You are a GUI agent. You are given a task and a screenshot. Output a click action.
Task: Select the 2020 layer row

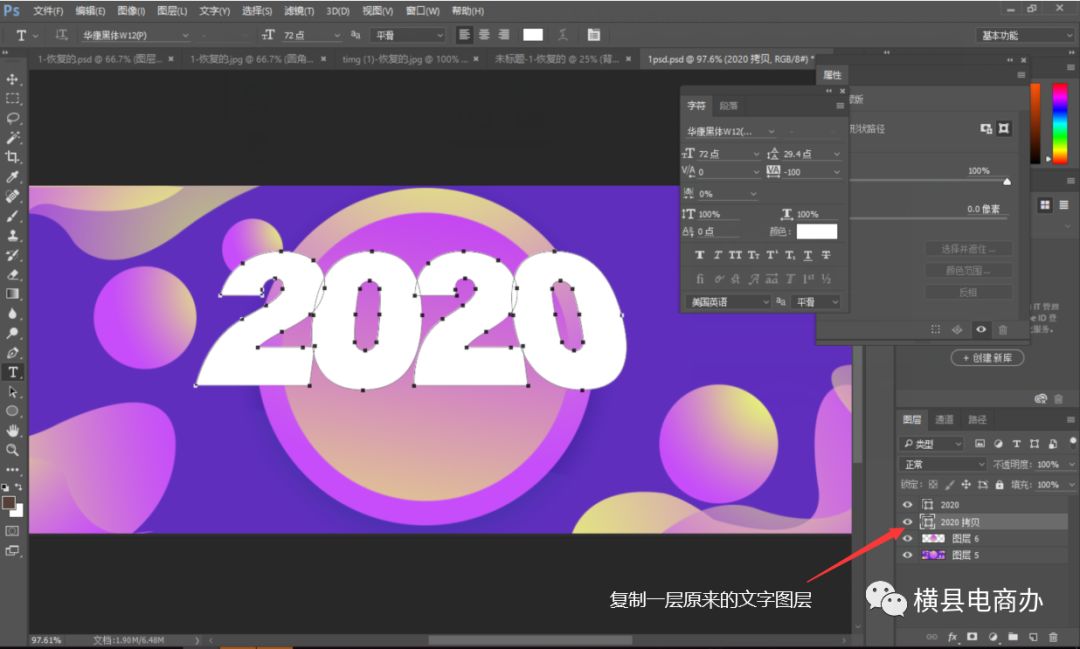coord(984,504)
